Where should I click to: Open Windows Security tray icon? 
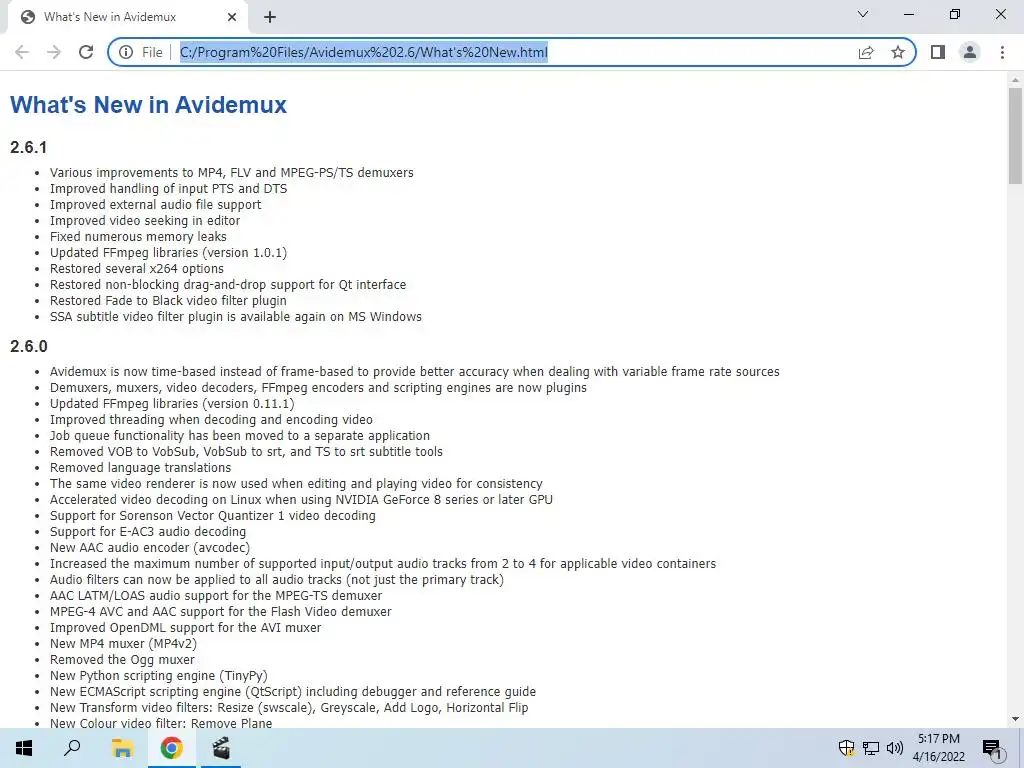846,748
